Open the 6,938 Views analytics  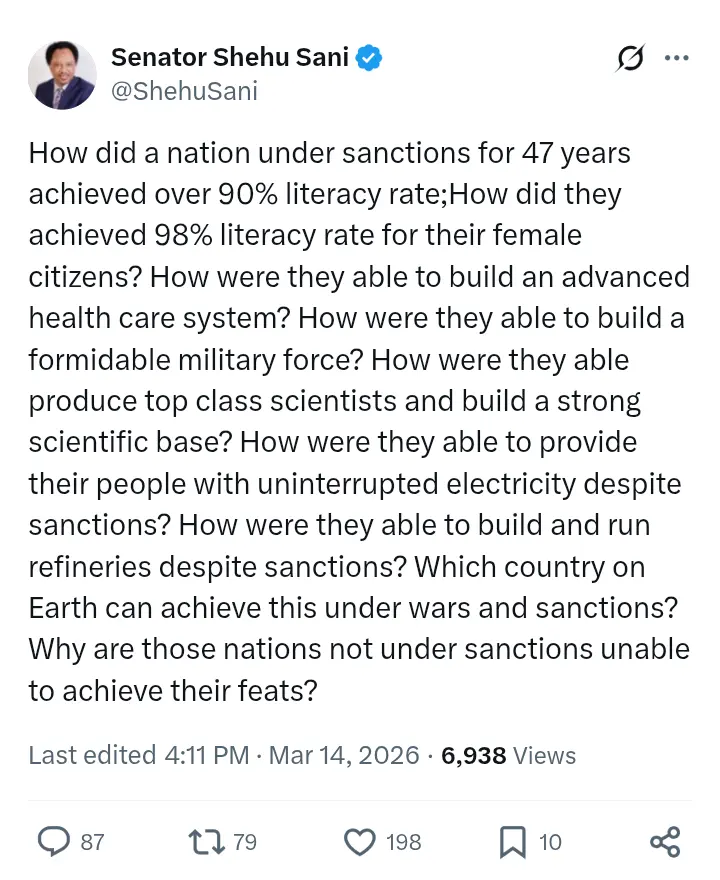coord(508,755)
